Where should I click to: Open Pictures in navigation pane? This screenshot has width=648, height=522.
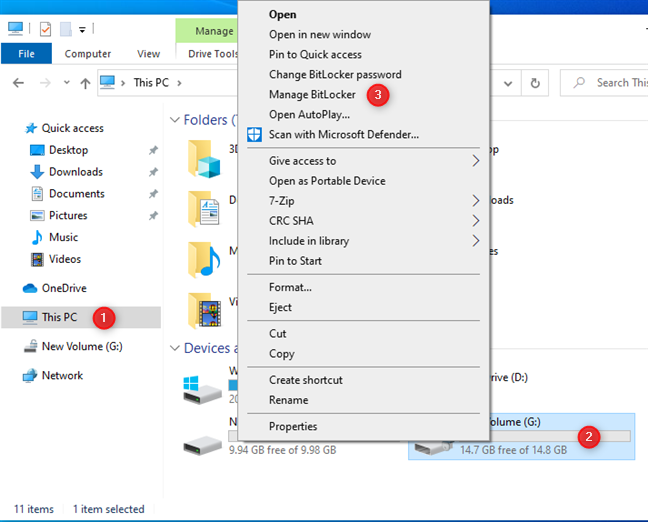pos(68,216)
